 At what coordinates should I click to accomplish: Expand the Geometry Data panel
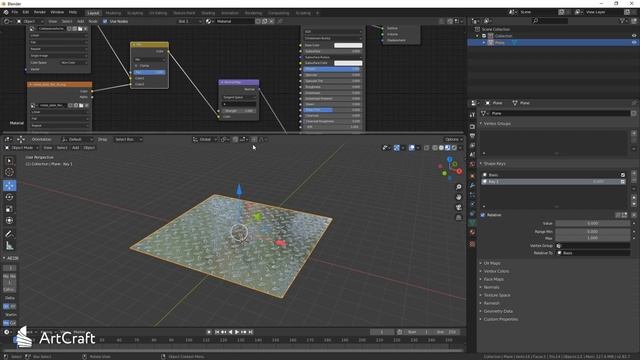tap(498, 311)
